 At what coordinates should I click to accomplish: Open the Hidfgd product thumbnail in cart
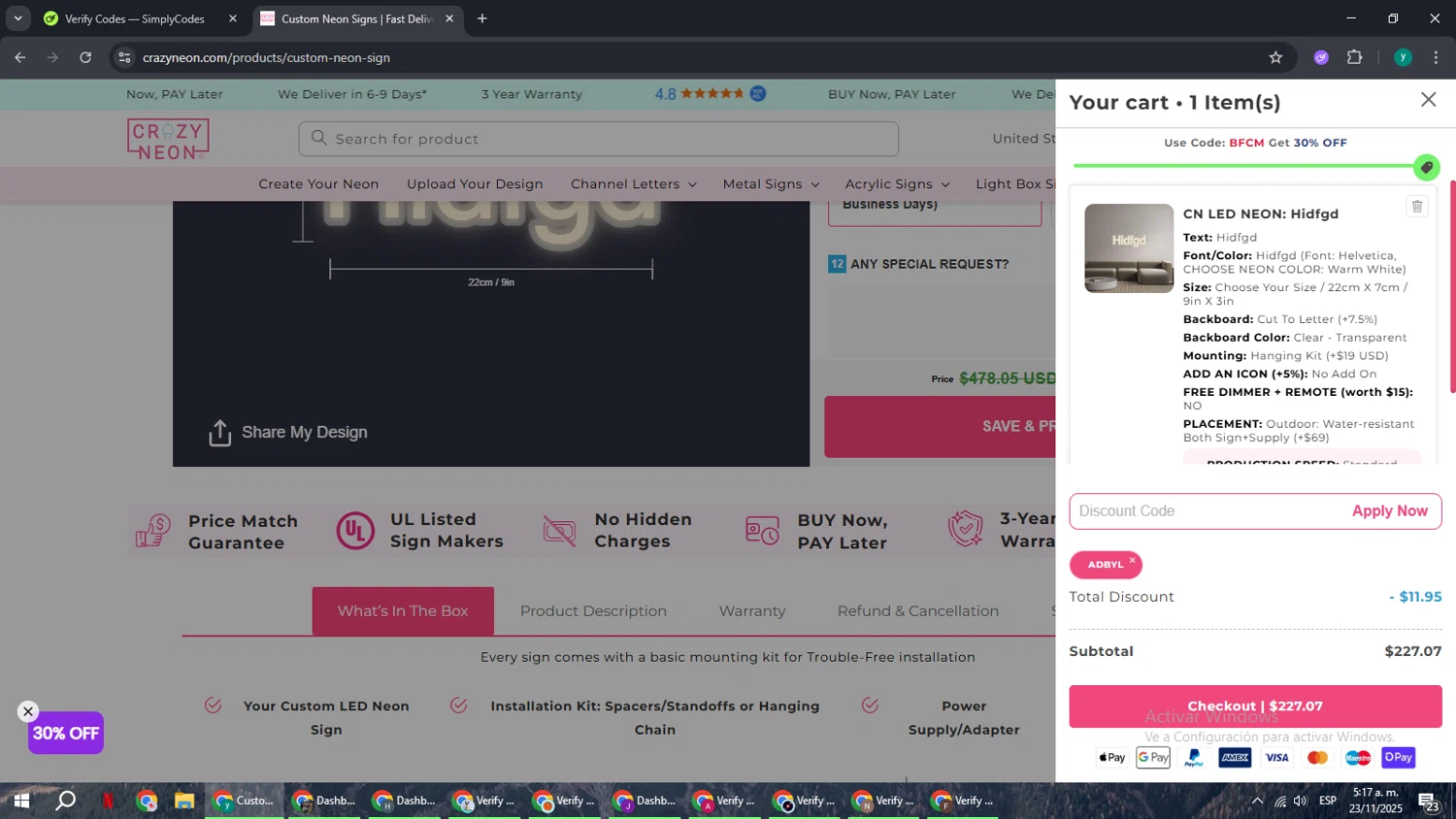(1129, 248)
